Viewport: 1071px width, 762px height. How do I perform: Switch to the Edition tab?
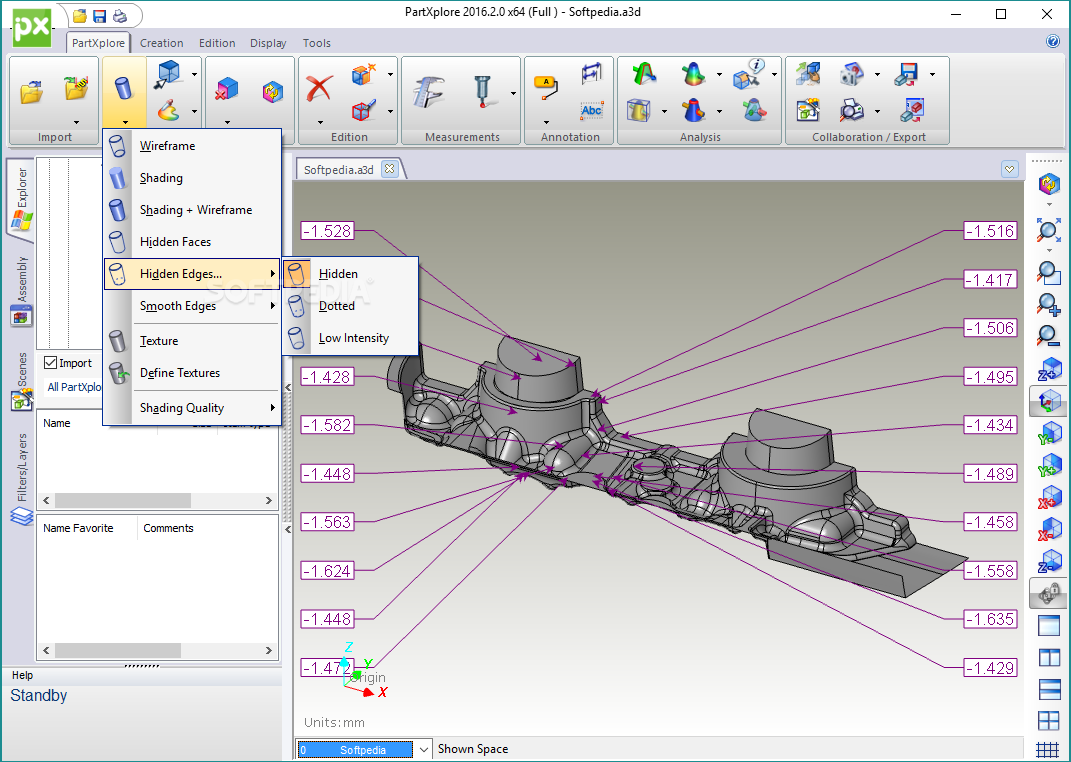(x=217, y=42)
